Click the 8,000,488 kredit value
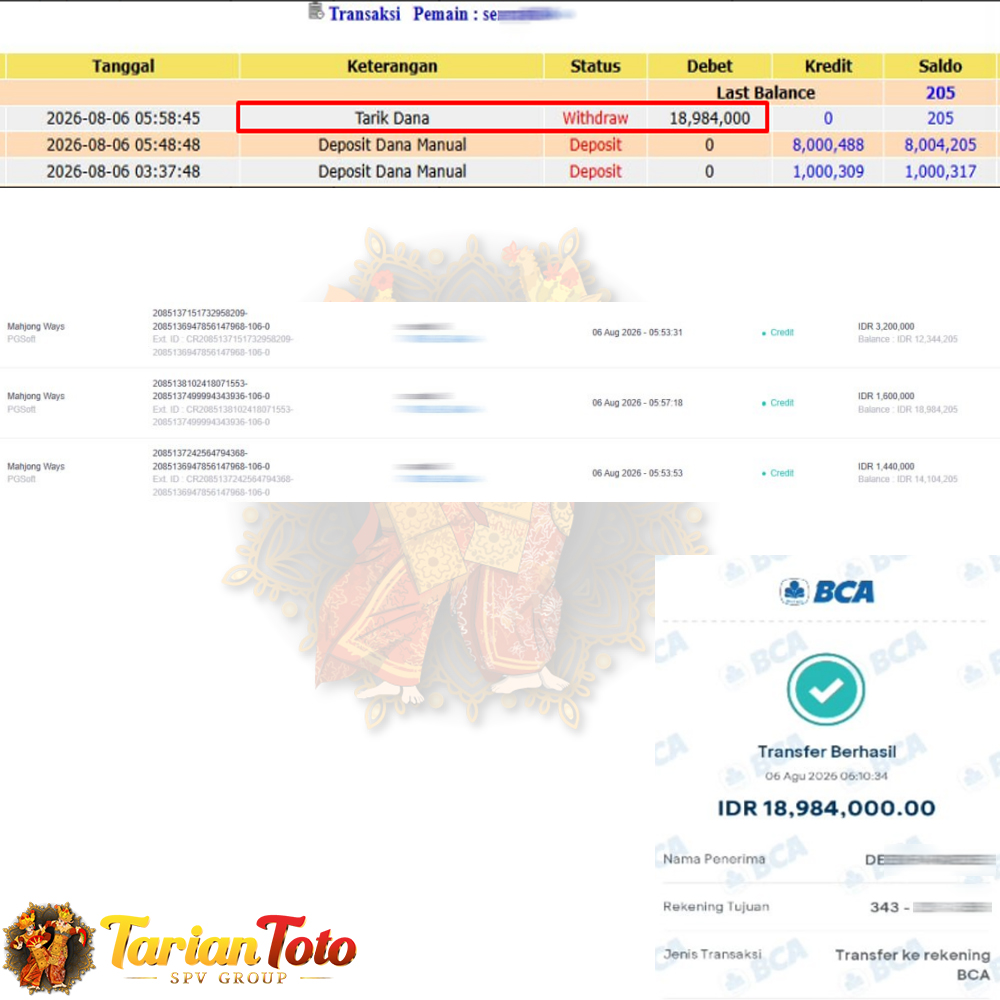The image size is (1000, 1000). [828, 145]
